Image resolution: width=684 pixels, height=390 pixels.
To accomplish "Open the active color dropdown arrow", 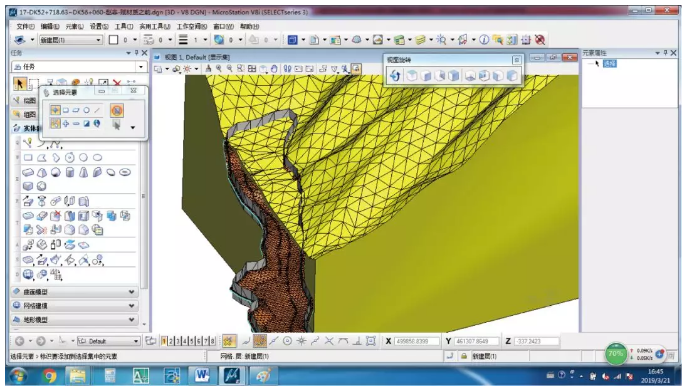I will coord(135,40).
